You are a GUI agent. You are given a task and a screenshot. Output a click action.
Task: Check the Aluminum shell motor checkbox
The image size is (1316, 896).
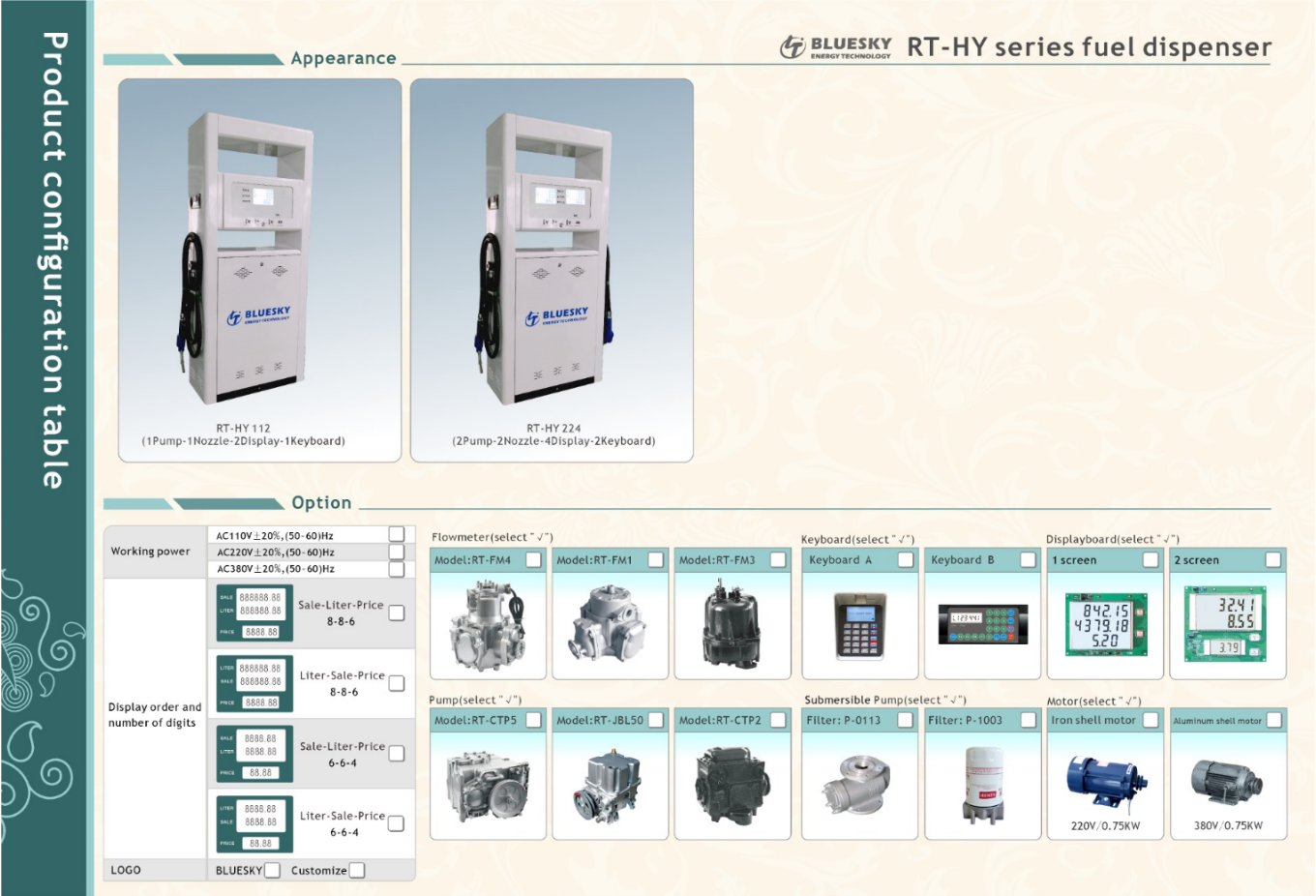point(1273,720)
